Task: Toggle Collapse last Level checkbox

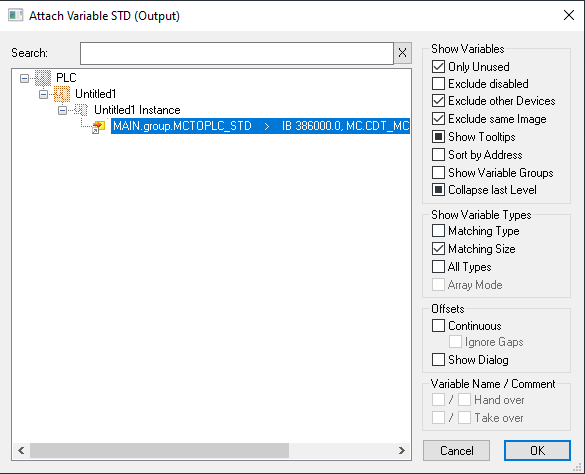Action: [438, 190]
